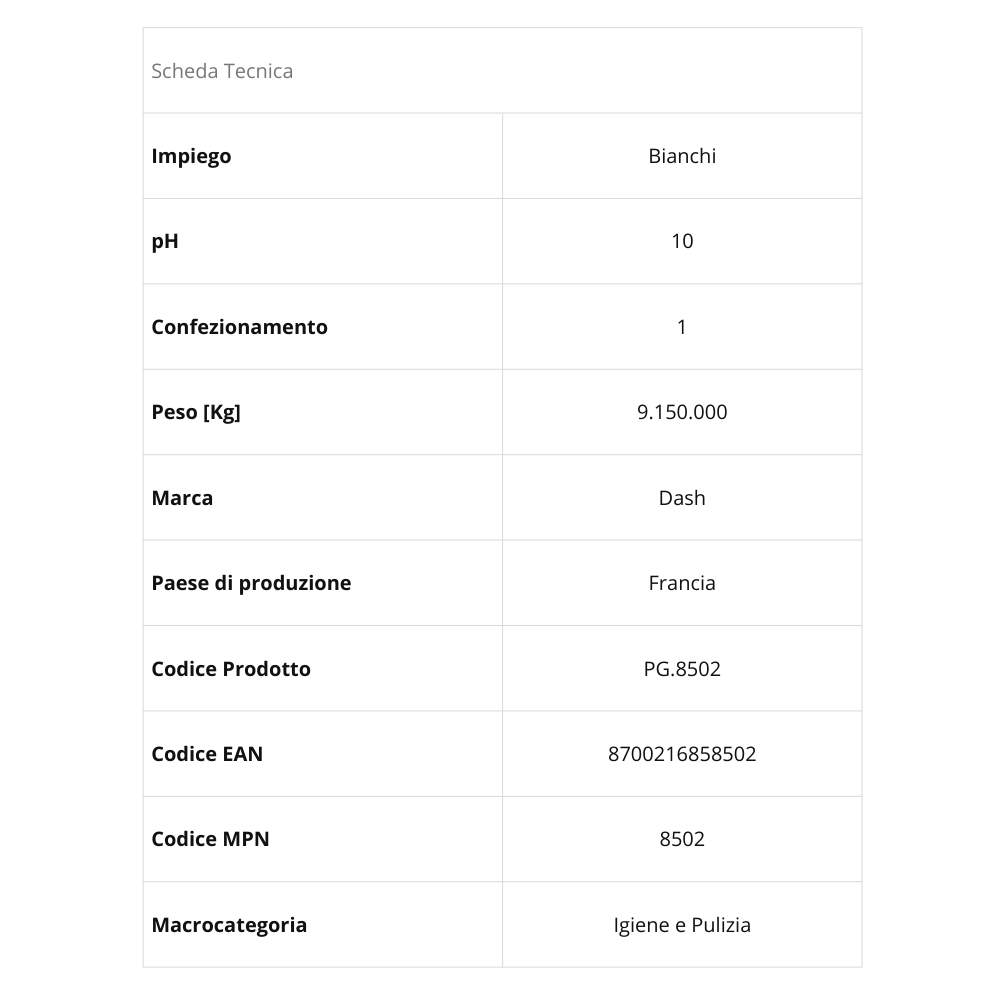
Task: Select the MPN value 8502
Action: tap(682, 839)
